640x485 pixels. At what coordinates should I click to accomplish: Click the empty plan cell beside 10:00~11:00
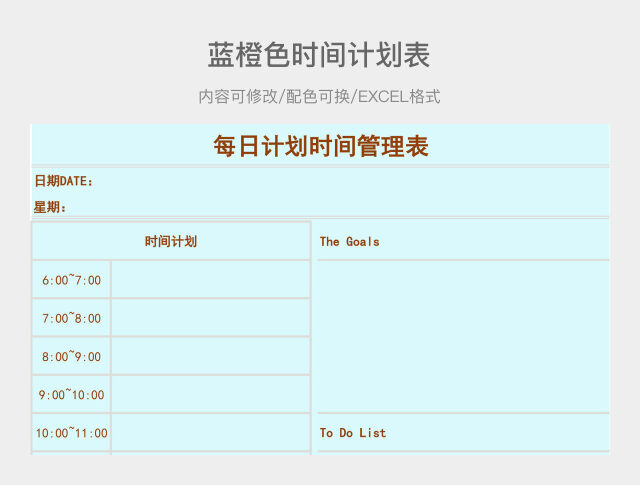[210, 433]
